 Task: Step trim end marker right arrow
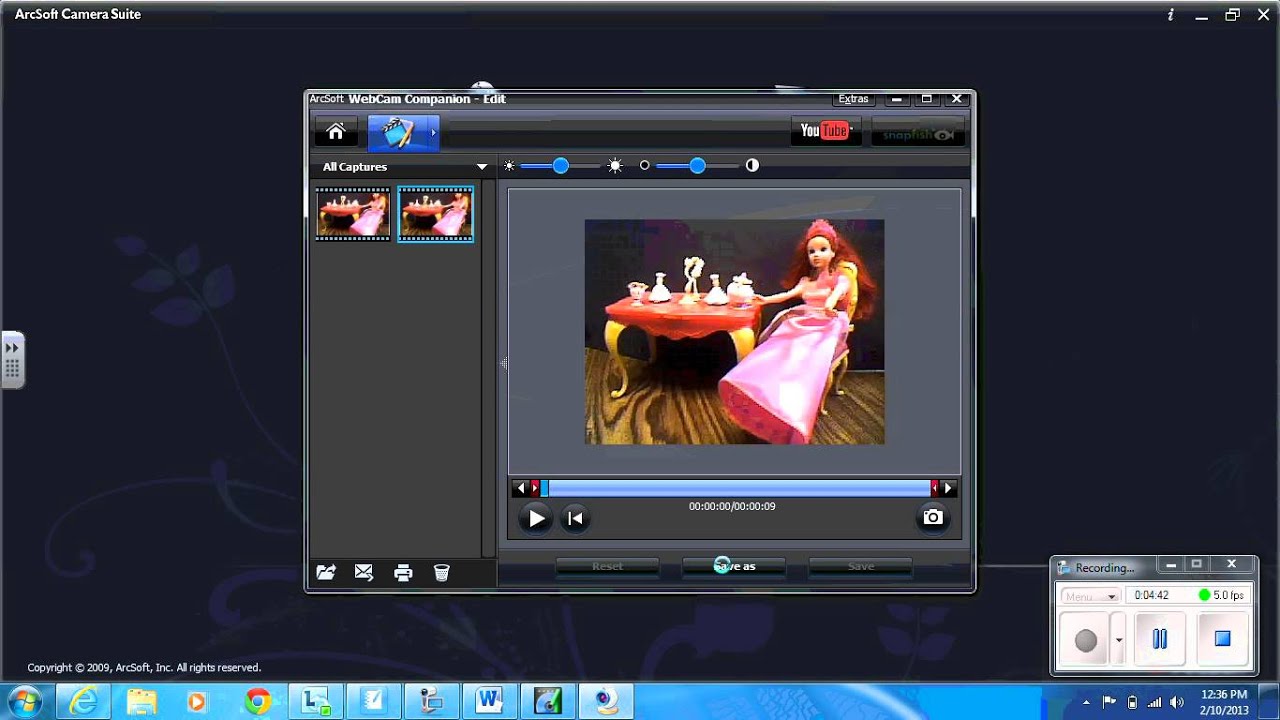pyautogui.click(x=948, y=488)
